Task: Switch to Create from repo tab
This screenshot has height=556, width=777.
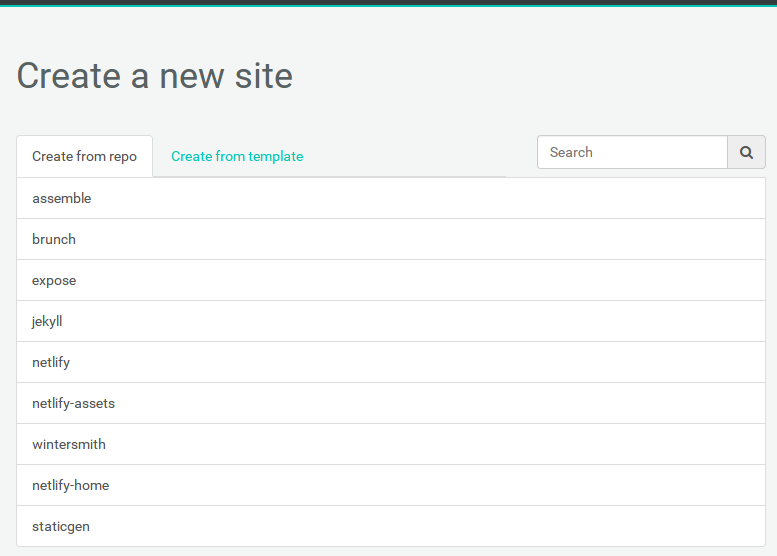Action: 85,156
